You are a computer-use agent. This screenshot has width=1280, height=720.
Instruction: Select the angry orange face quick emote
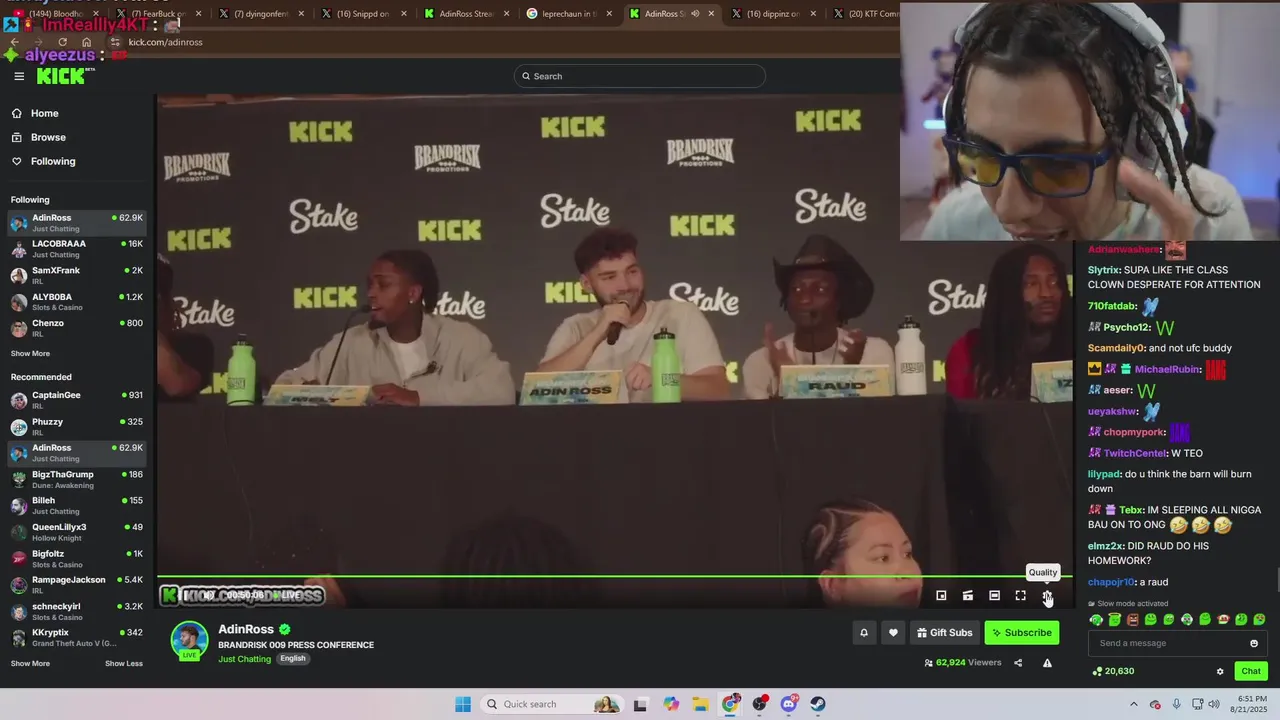click(x=1132, y=620)
